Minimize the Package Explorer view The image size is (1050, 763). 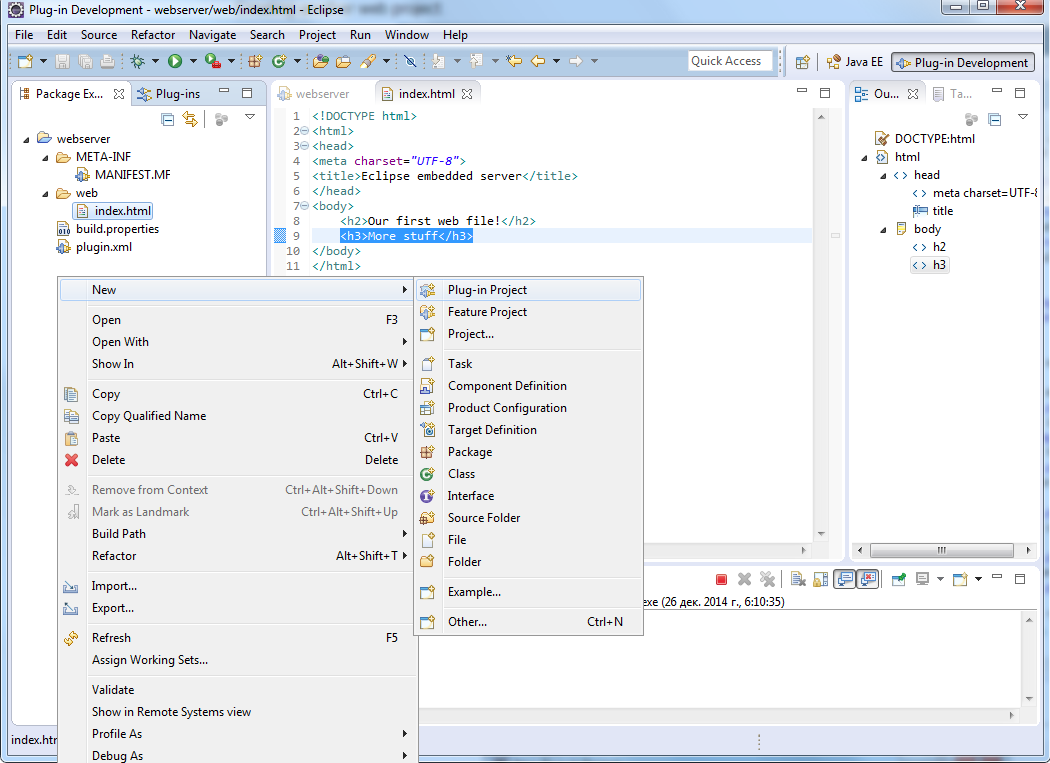click(224, 92)
